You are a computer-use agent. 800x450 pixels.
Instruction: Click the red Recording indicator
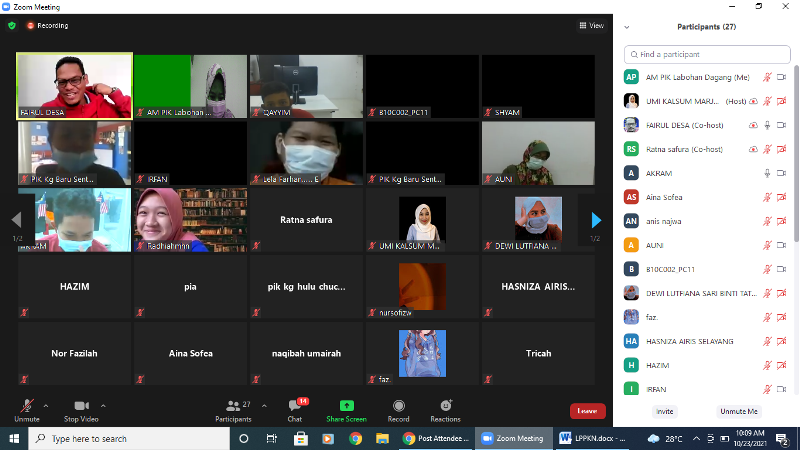pos(47,26)
